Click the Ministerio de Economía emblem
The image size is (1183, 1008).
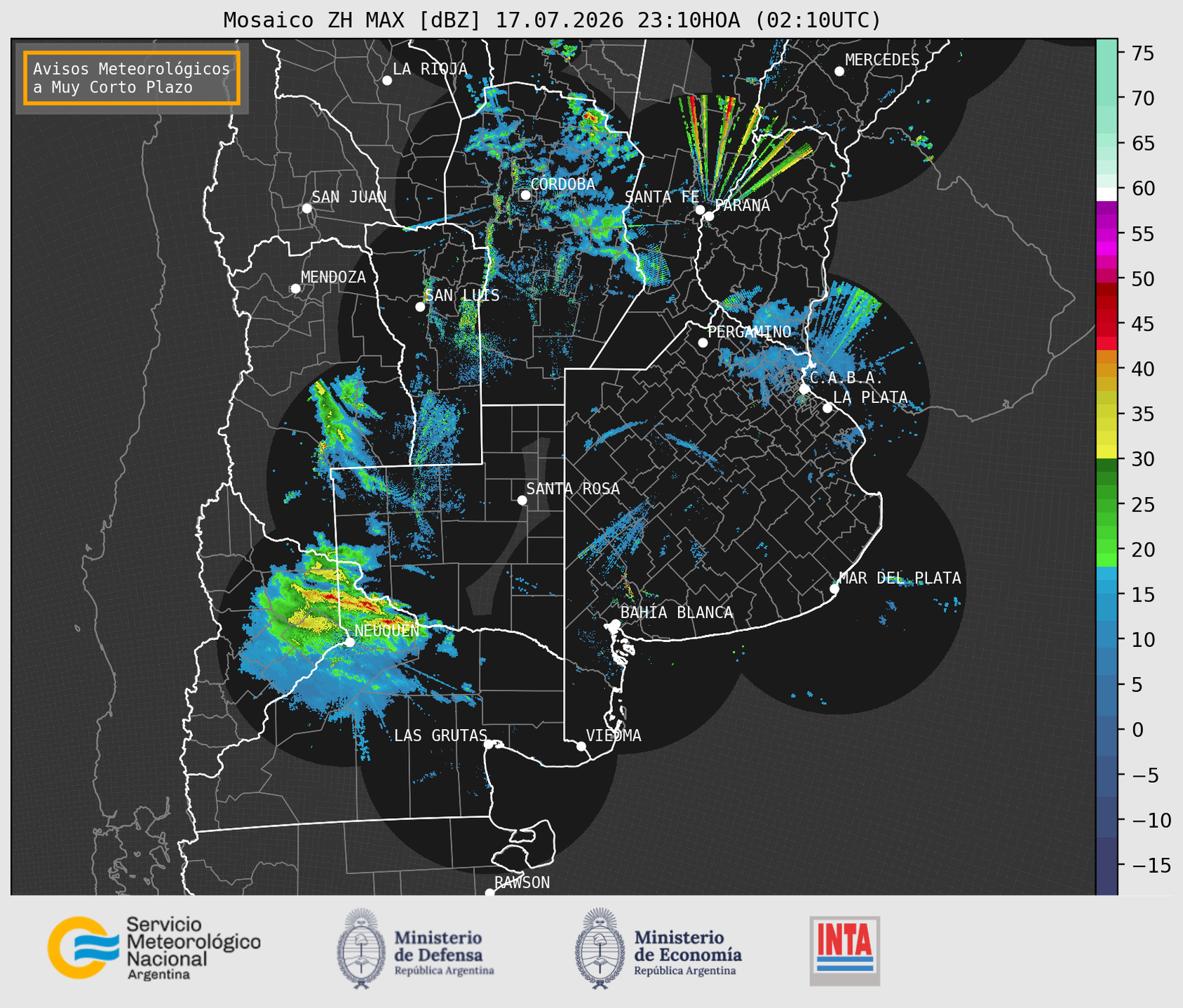click(x=600, y=948)
